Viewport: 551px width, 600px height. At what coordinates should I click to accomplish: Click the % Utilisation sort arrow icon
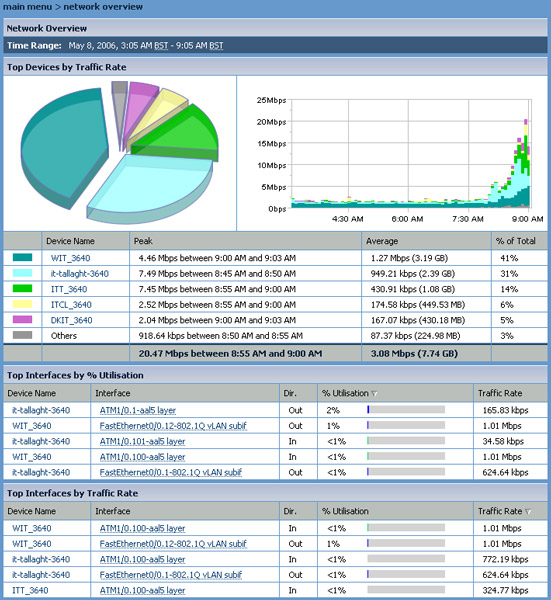coord(374,393)
